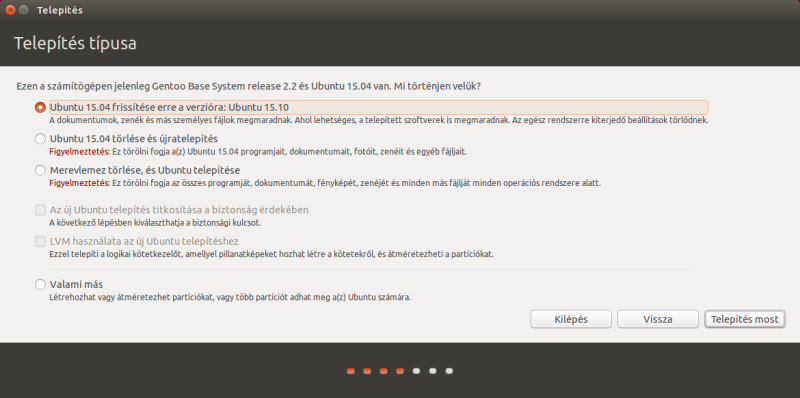Viewport: 800px width, 398px height.
Task: Start installation with 'Telepítés most' button
Action: [x=745, y=319]
